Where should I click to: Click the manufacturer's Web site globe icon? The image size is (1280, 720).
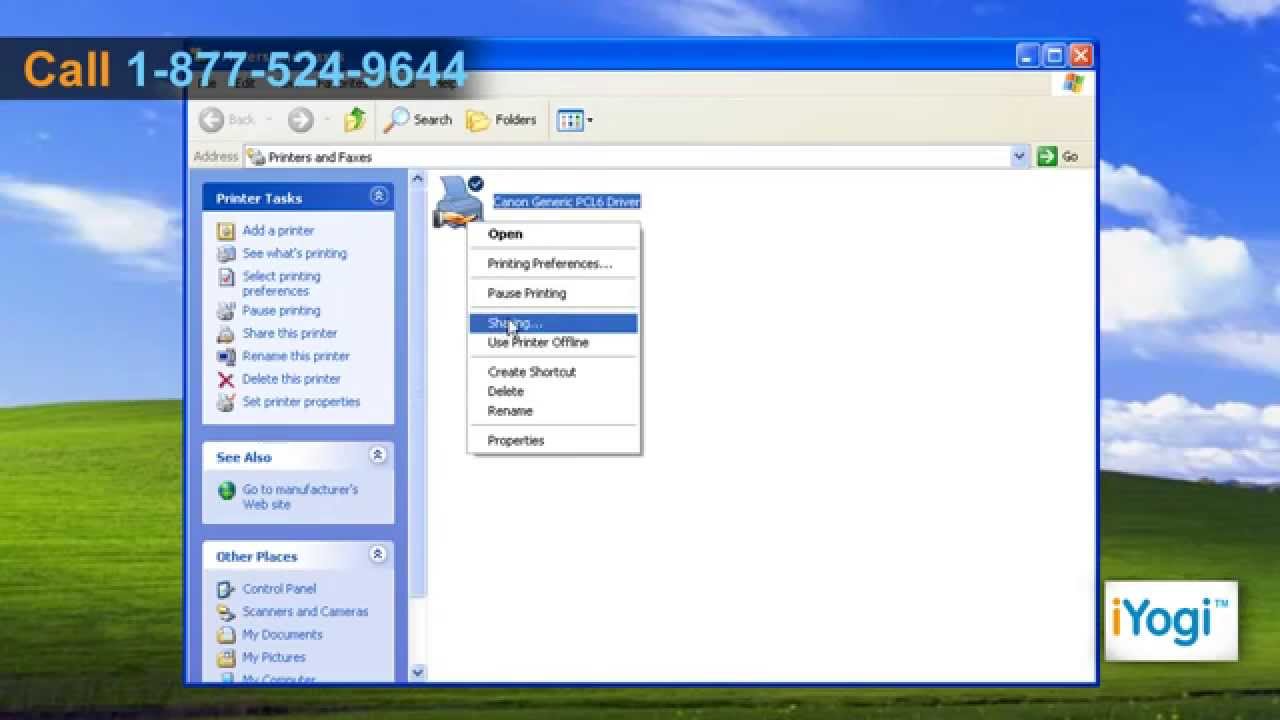click(226, 491)
